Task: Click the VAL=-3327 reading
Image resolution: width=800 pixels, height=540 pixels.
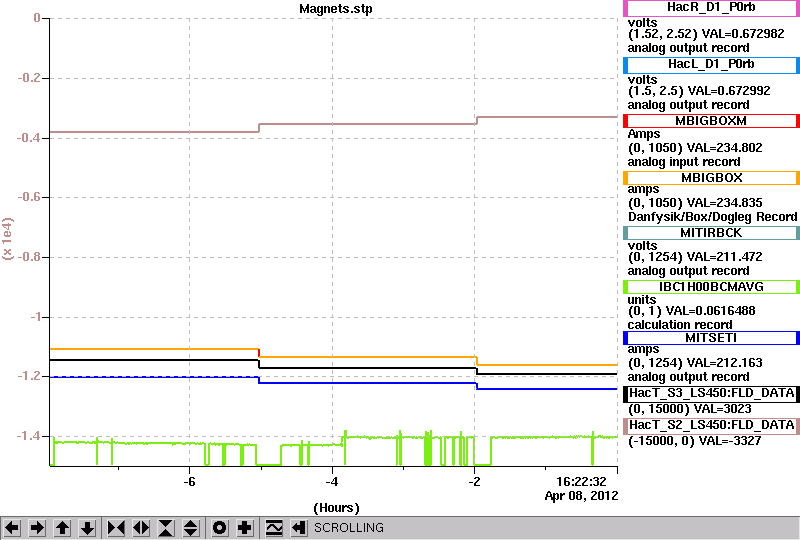Action: pyautogui.click(x=731, y=441)
